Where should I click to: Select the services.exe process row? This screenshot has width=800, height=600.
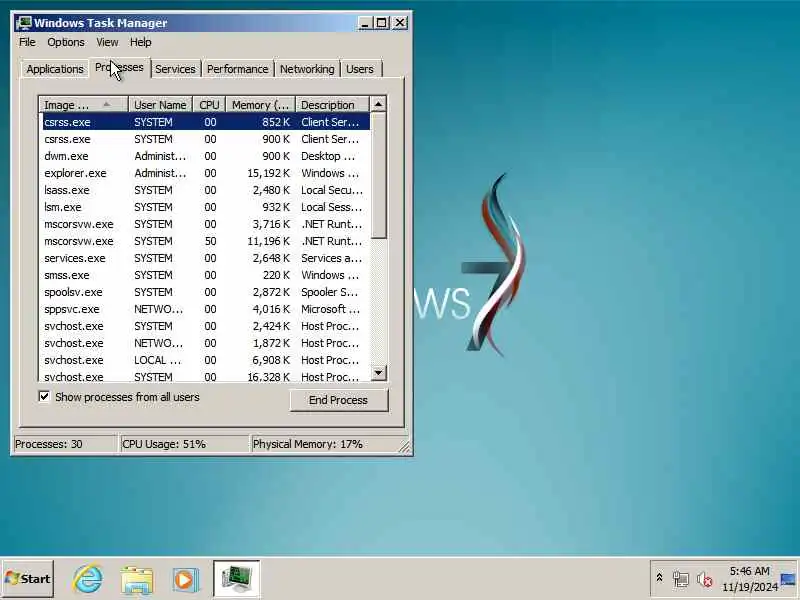coord(206,258)
